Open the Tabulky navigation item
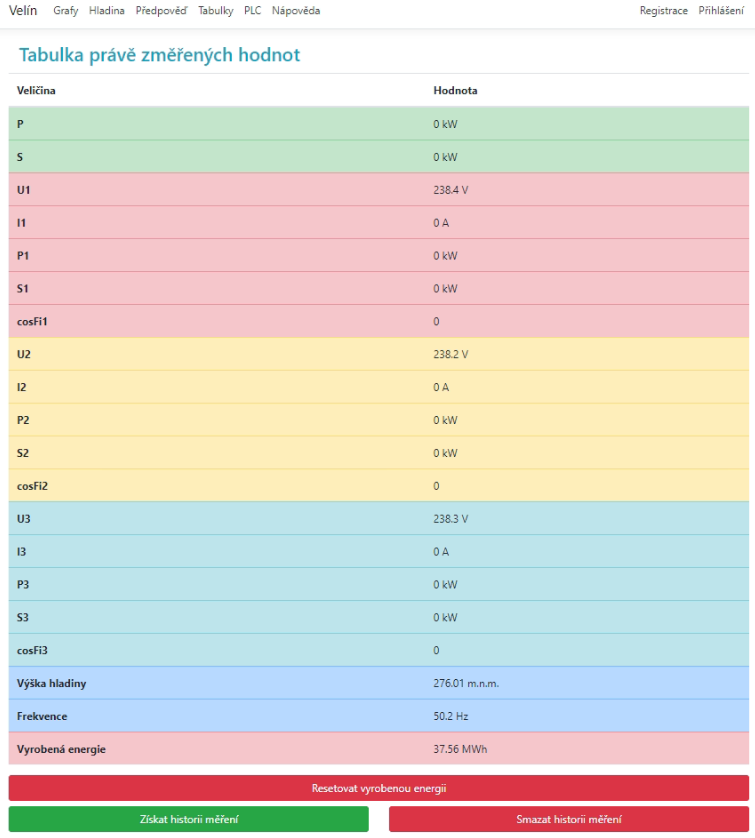Image resolution: width=755 pixels, height=838 pixels. pos(215,11)
